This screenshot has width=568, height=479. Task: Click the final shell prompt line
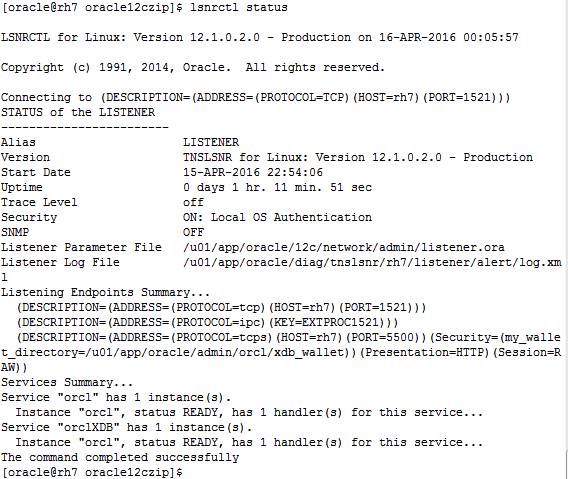click(92, 472)
